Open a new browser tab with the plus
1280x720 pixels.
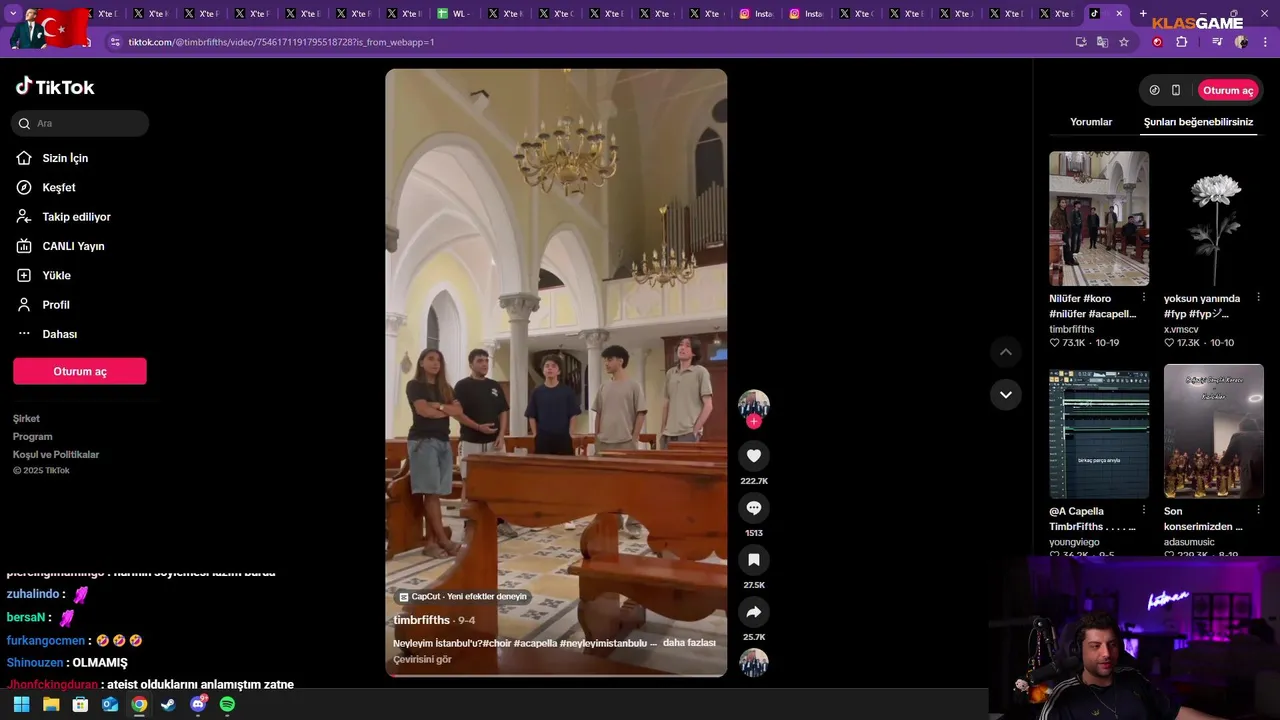tap(1143, 14)
